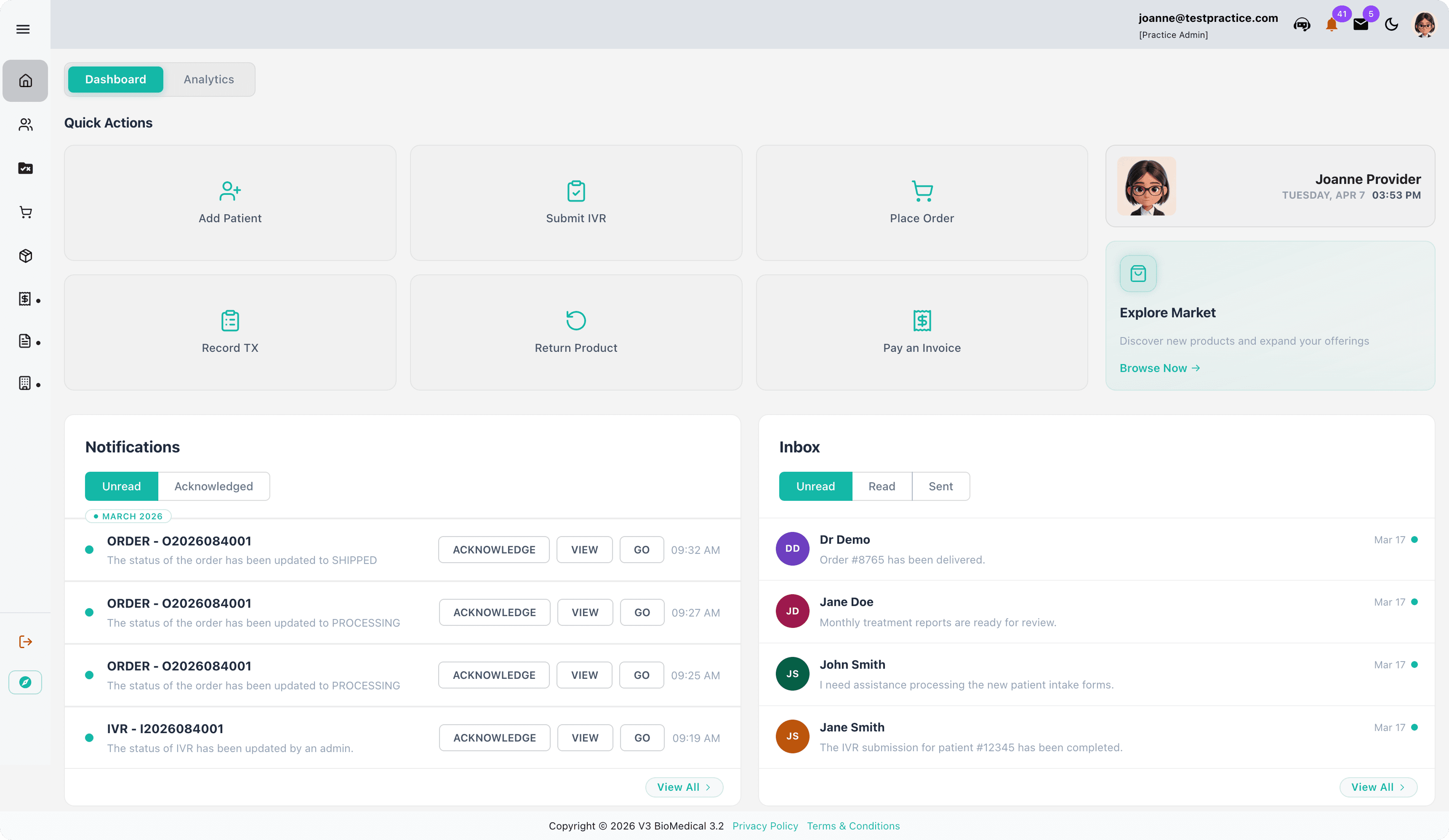This screenshot has height=840, width=1449.
Task: Click Browse Now in Explore Market
Action: point(1159,368)
